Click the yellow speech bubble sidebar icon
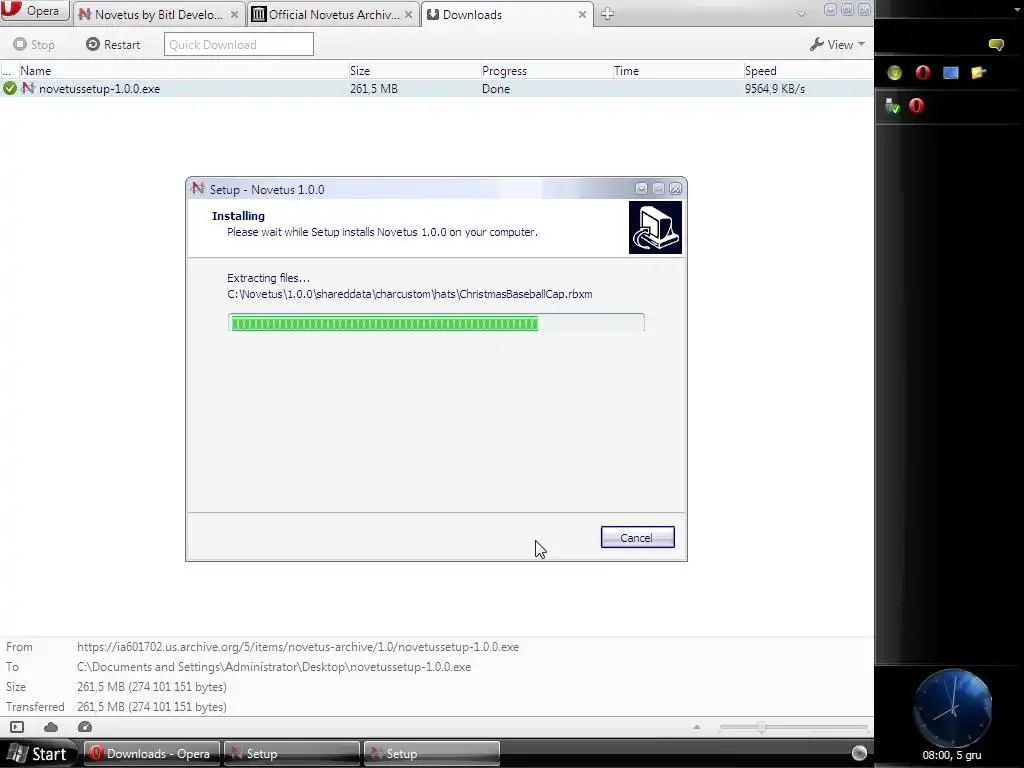 996,44
